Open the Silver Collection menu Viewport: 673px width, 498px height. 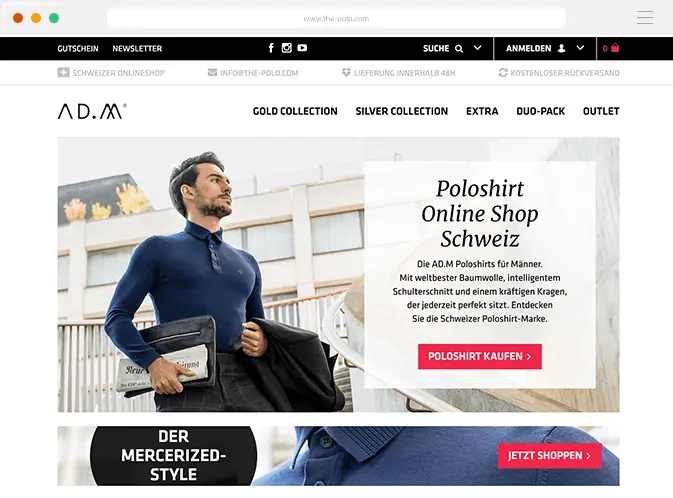(401, 111)
